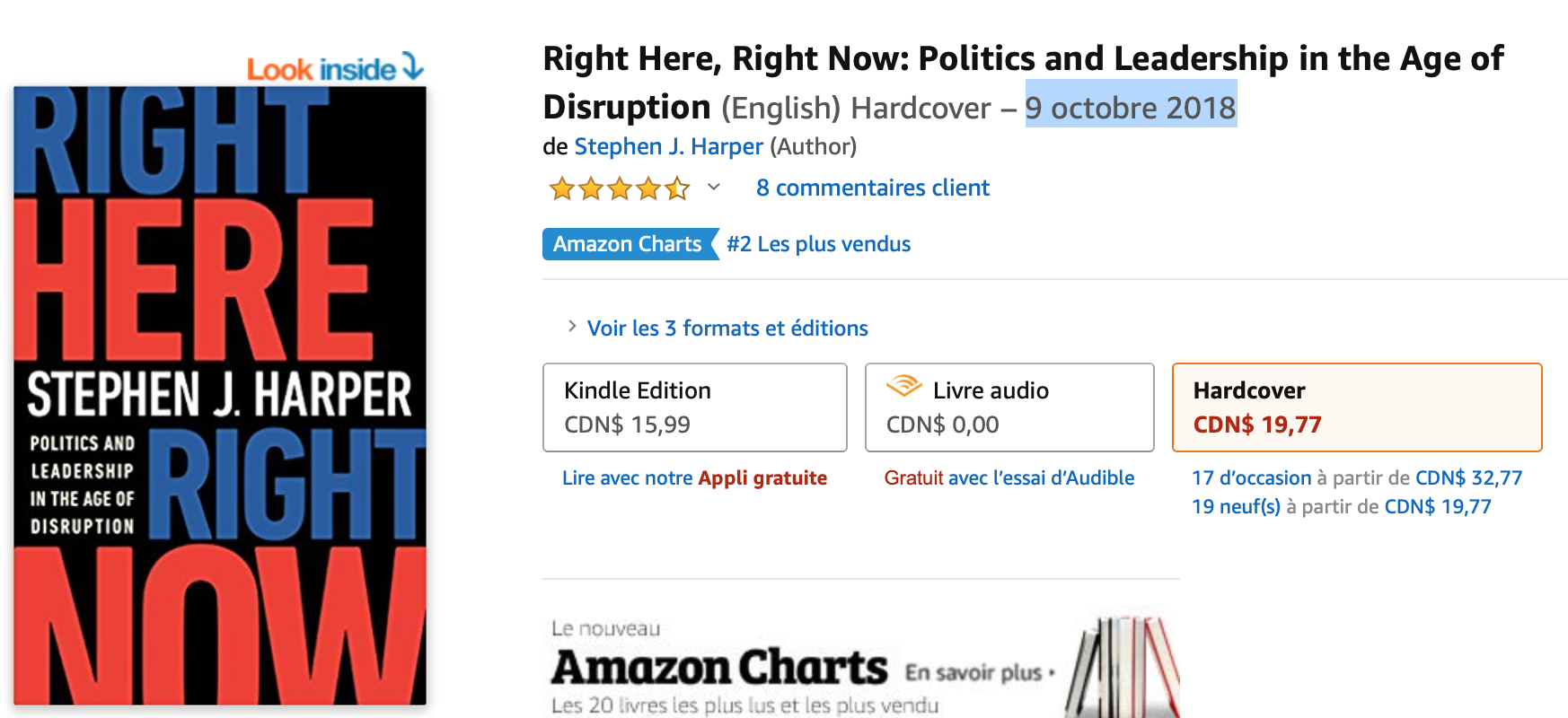
Task: Expand the star rating dropdown chevron
Action: pyautogui.click(x=714, y=188)
